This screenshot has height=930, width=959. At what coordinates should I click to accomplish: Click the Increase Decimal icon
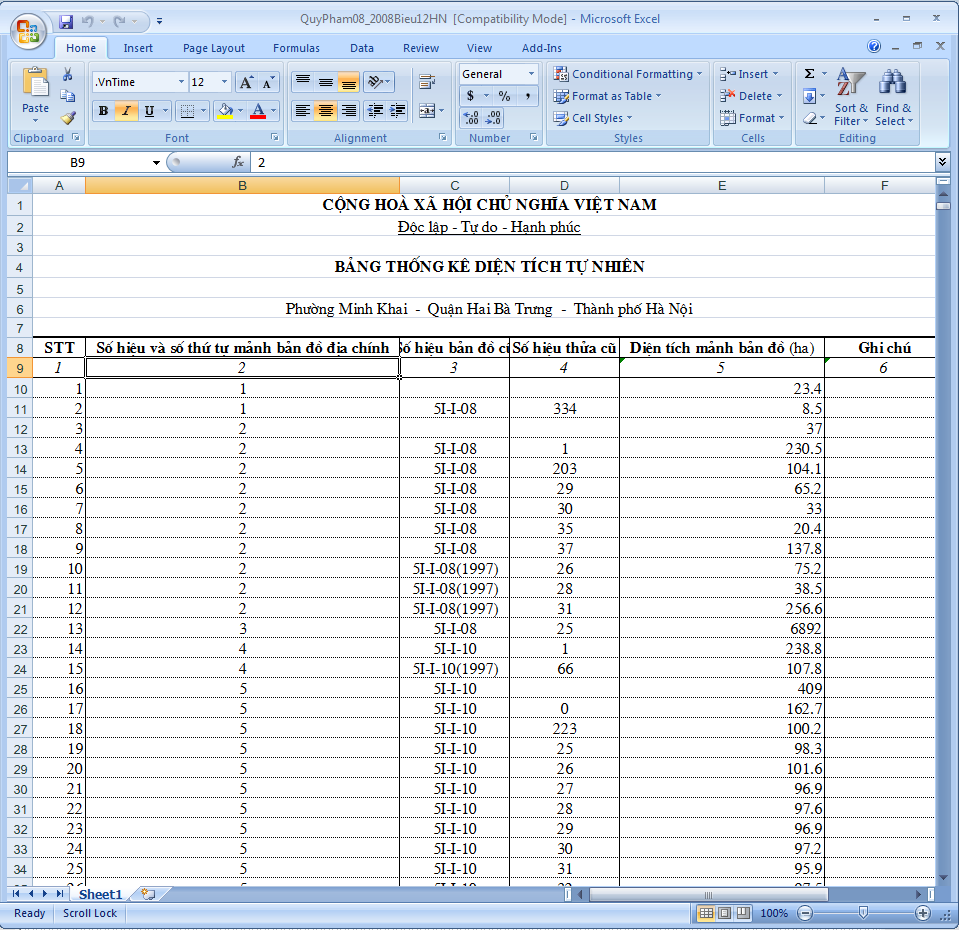click(471, 118)
